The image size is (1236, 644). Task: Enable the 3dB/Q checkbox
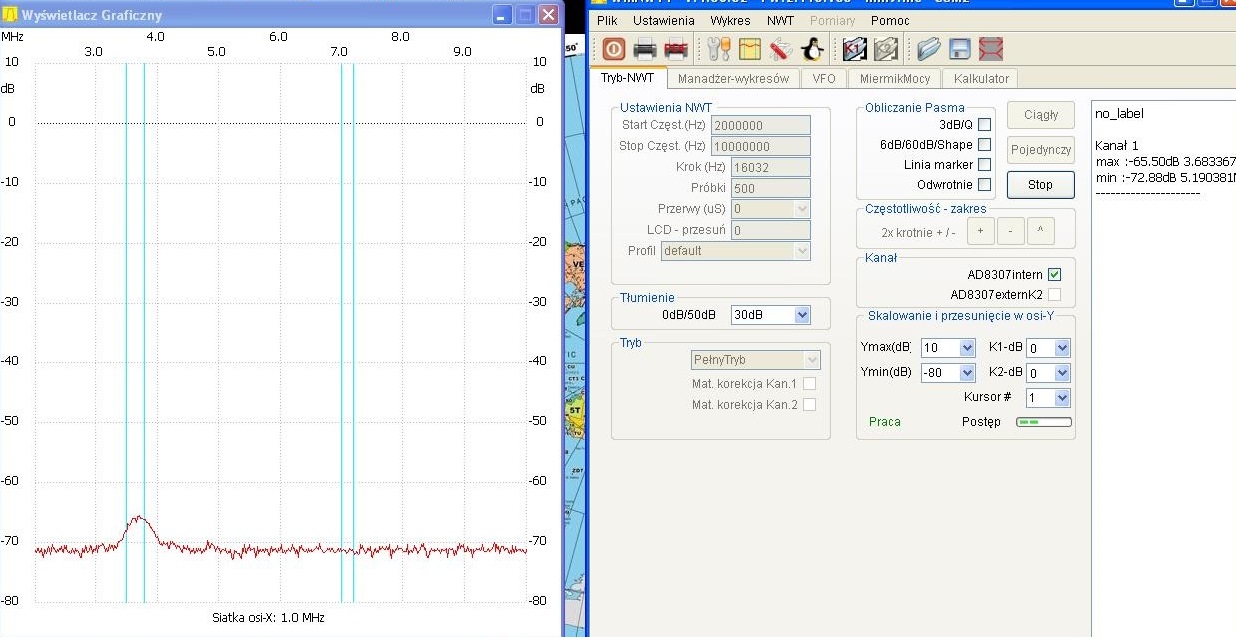pos(984,125)
